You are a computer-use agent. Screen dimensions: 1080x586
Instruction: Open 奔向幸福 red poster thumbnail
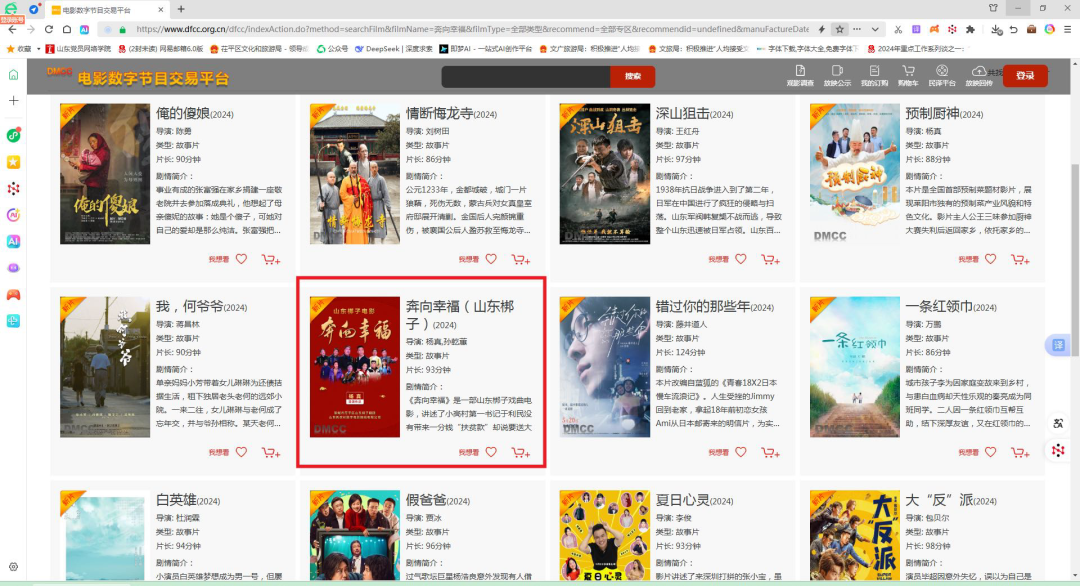pos(355,367)
